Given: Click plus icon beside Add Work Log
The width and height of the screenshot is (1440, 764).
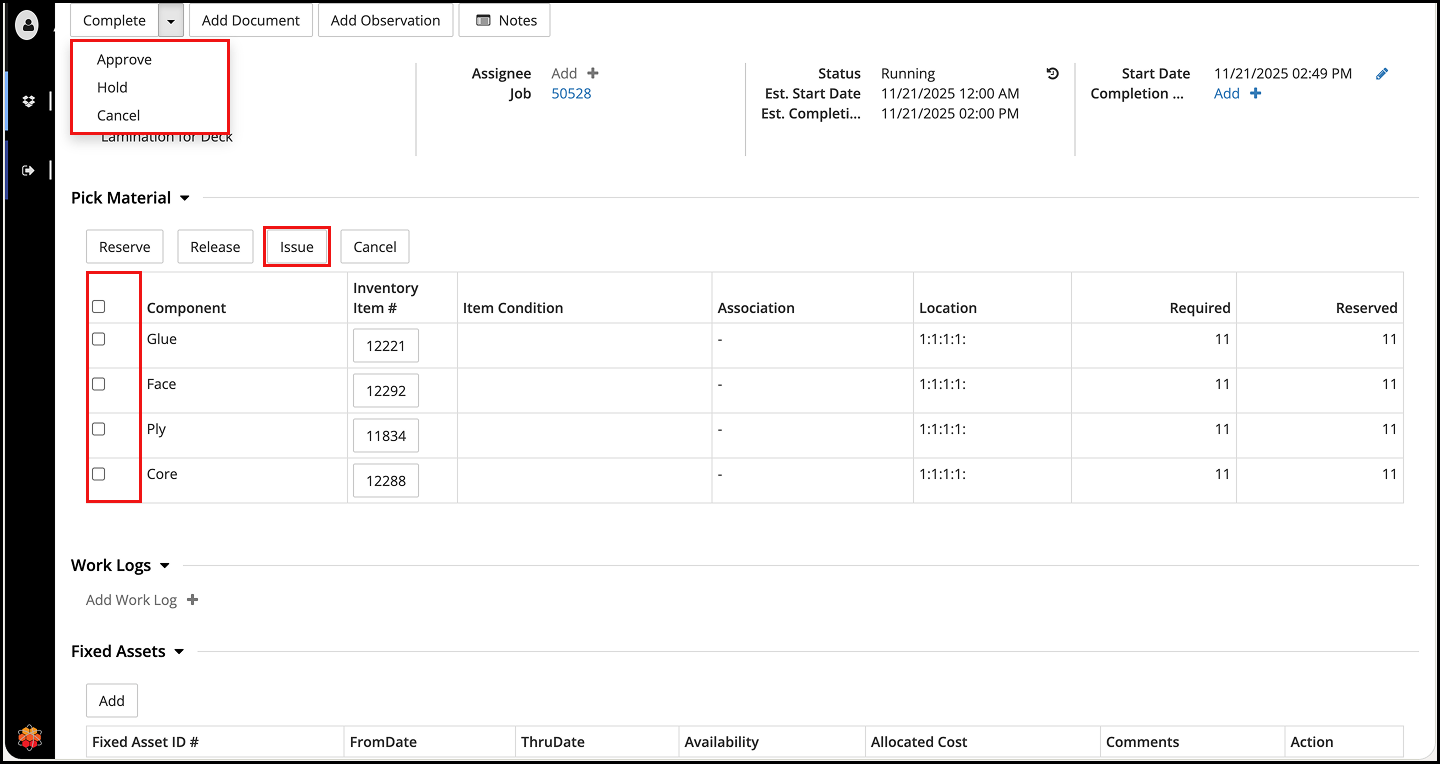Looking at the screenshot, I should (x=193, y=600).
